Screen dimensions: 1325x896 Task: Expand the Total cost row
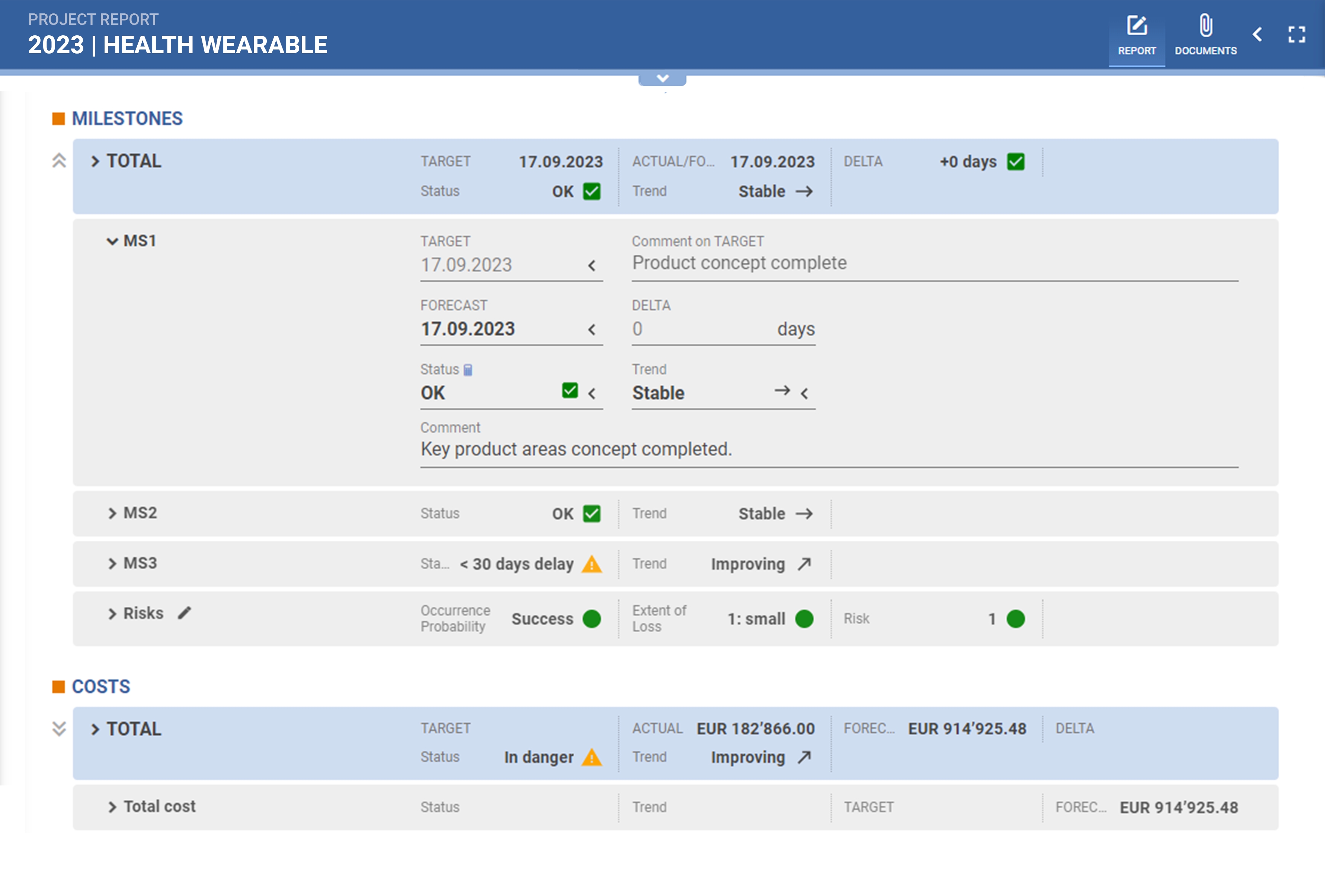(112, 807)
